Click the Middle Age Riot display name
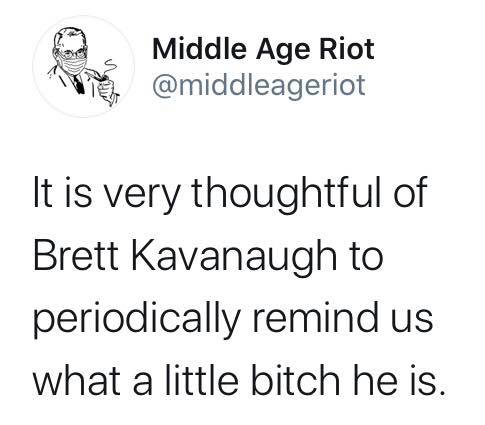Viewport: 485px width, 425px height. (x=263, y=51)
